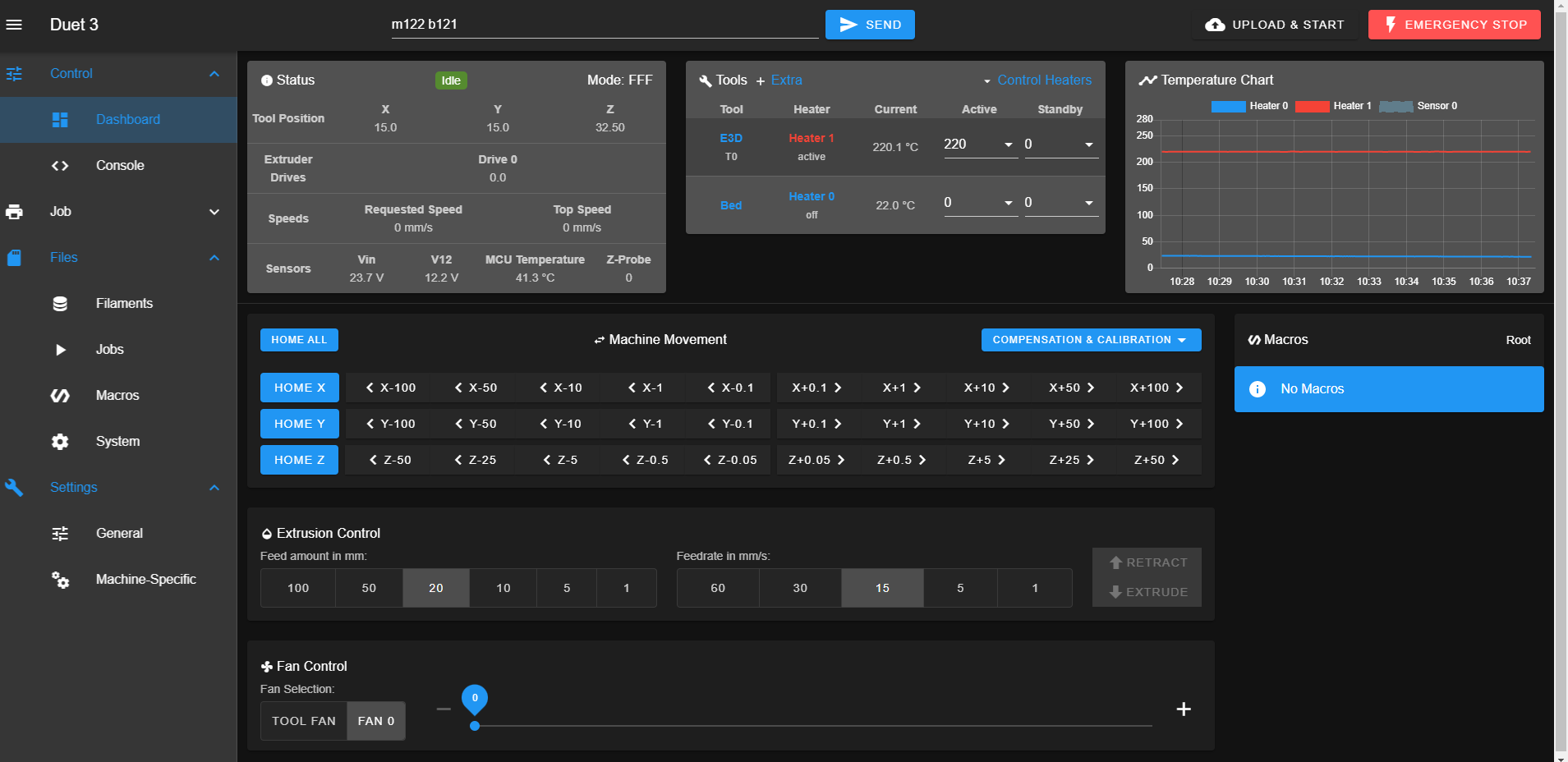Click the E3D tool link
The image size is (1568, 762).
pyautogui.click(x=731, y=139)
